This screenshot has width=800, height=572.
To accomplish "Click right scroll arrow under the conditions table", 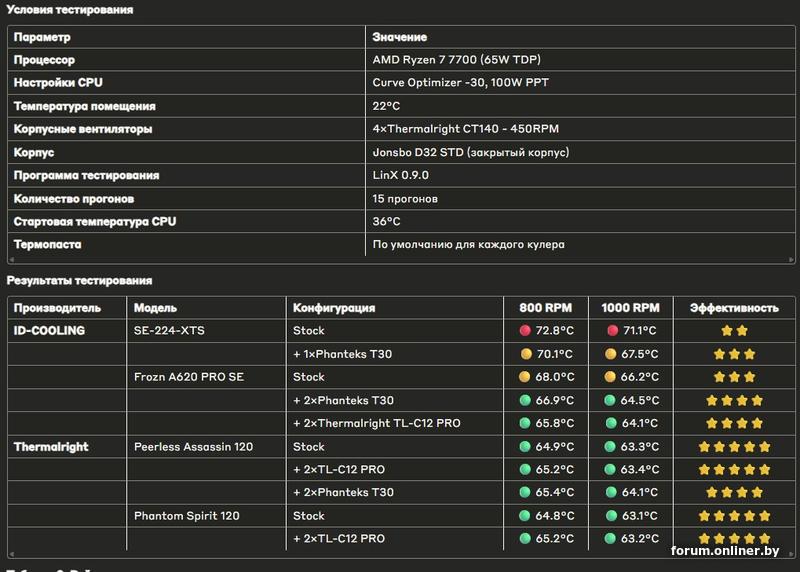I will tap(791, 260).
